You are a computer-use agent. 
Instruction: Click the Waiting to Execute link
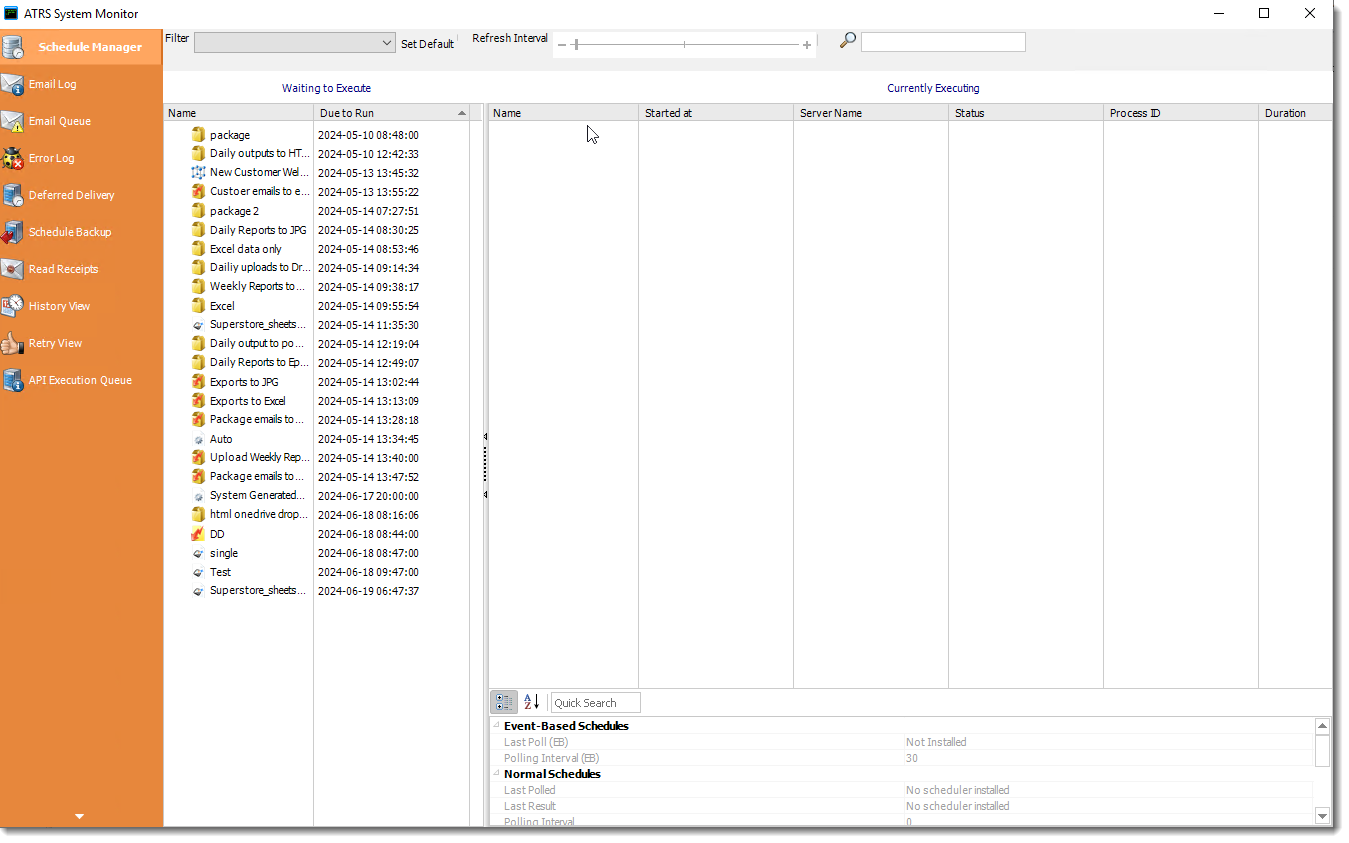tap(326, 88)
